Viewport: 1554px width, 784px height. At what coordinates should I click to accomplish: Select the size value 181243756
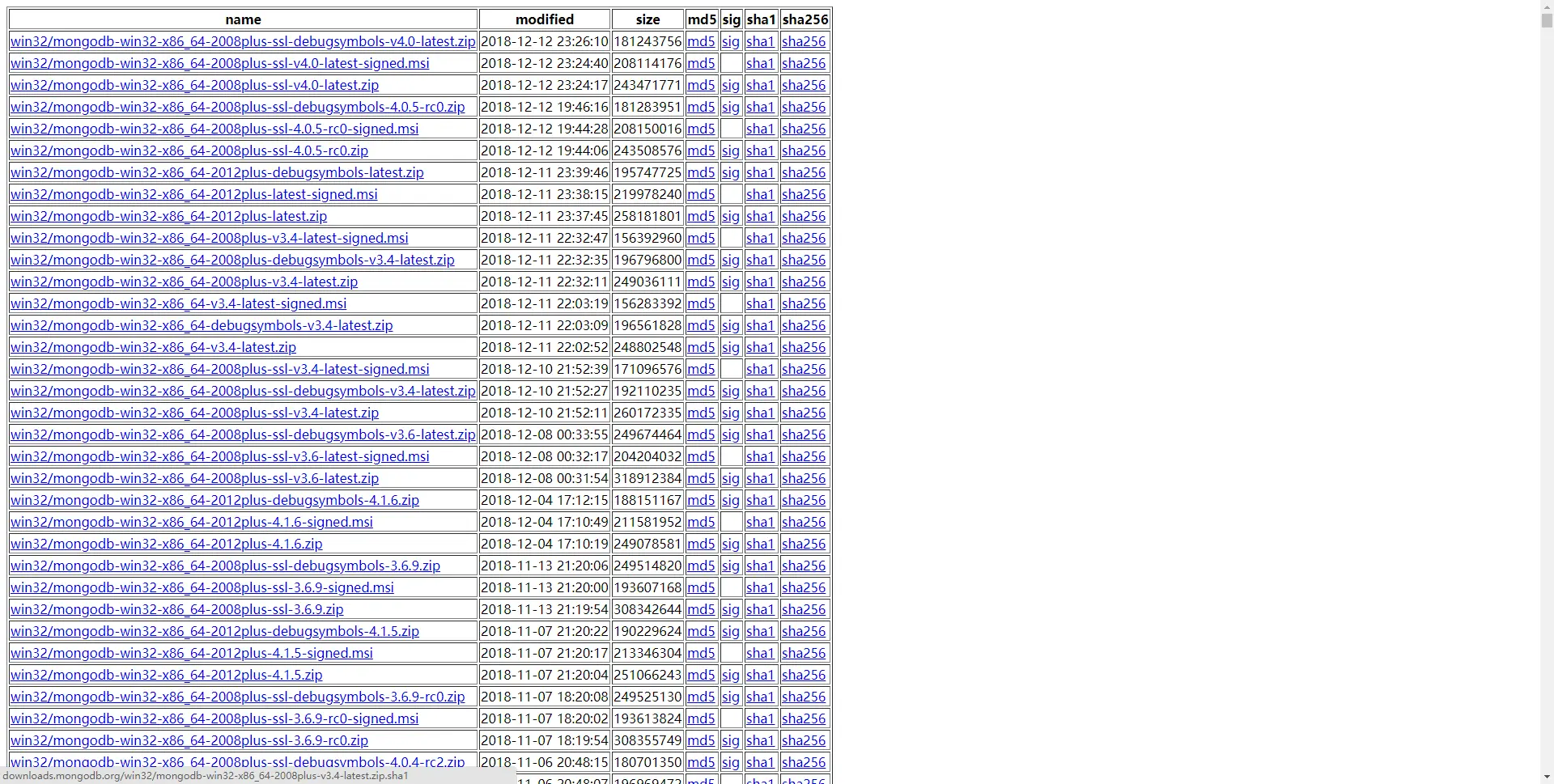(x=647, y=41)
